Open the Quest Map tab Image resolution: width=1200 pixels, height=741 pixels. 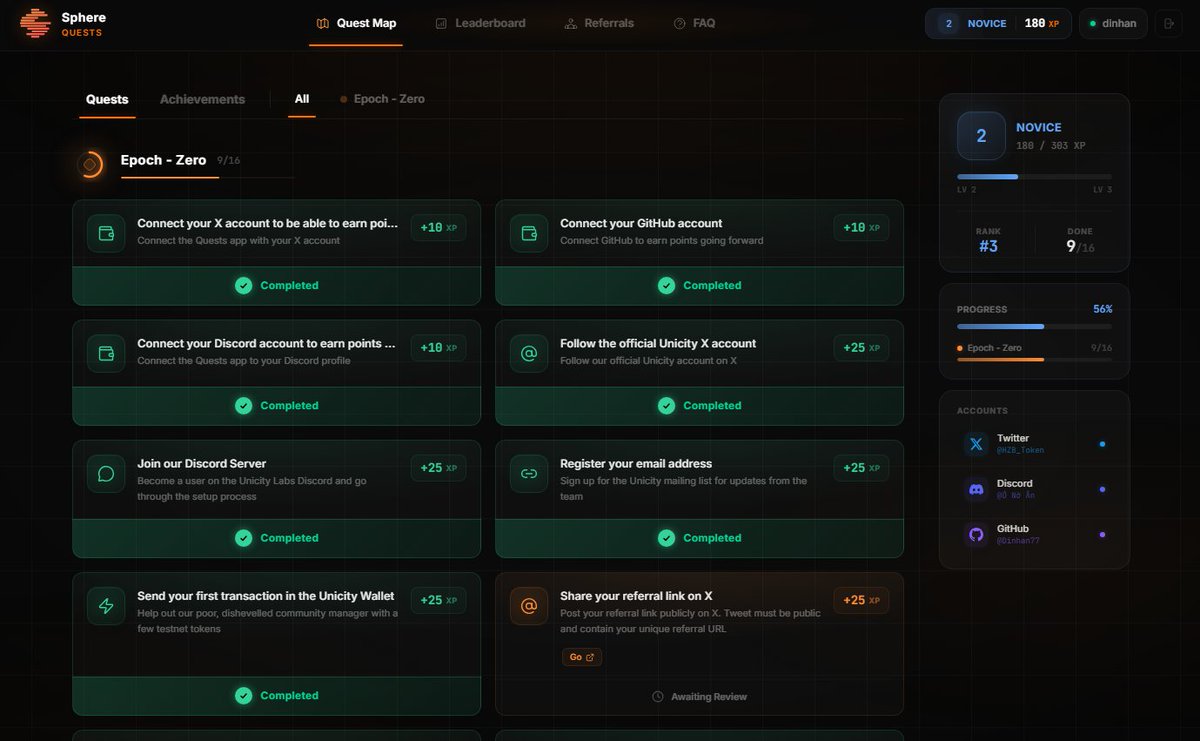(356, 23)
